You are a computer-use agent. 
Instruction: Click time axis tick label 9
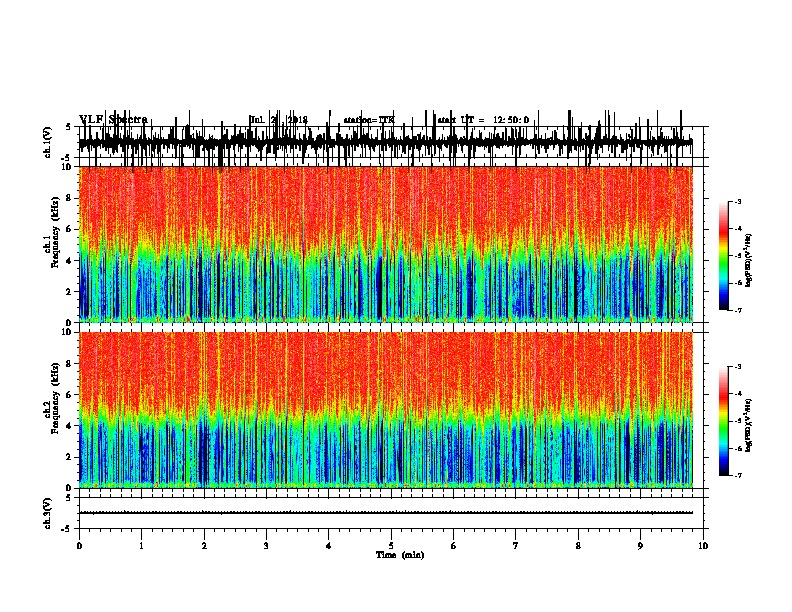coord(640,546)
